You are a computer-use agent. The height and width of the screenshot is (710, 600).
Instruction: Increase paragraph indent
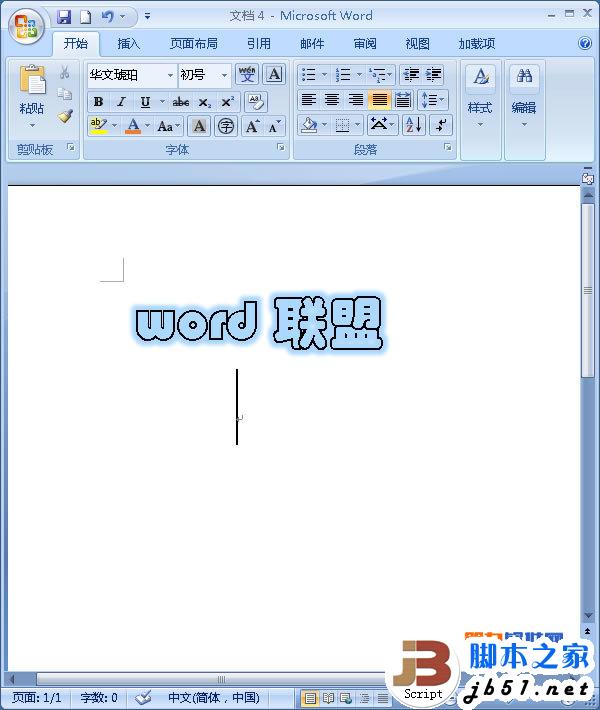pyautogui.click(x=433, y=75)
